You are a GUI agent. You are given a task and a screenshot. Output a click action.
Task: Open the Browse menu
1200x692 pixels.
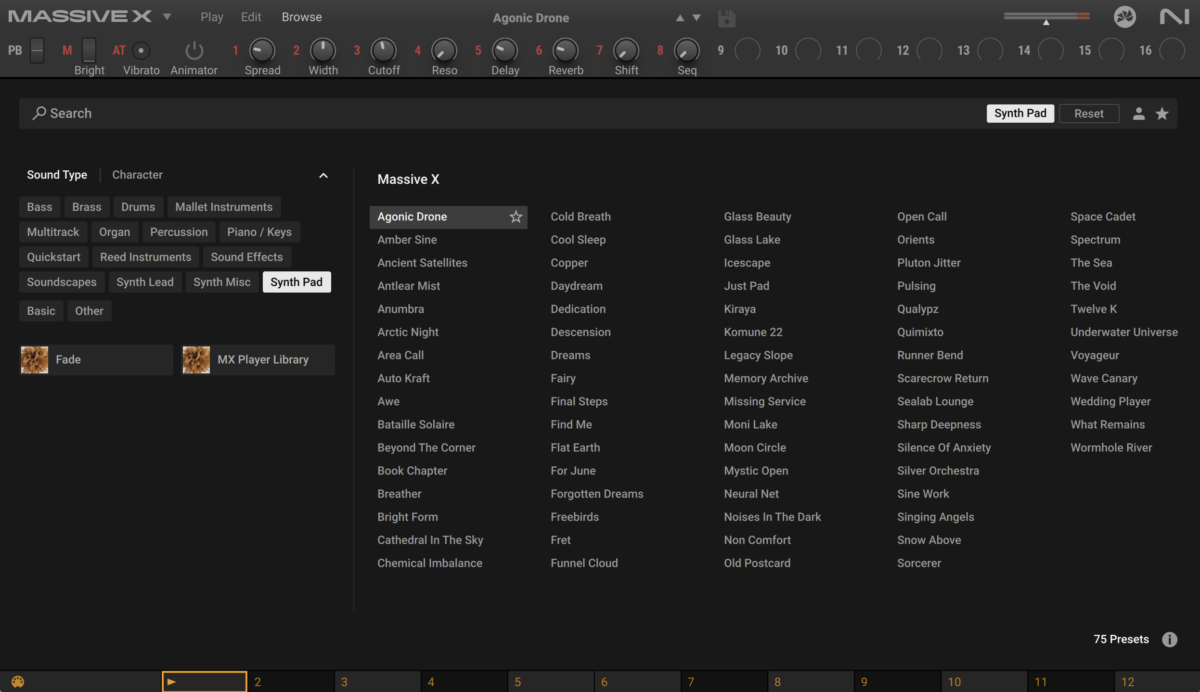tap(301, 16)
